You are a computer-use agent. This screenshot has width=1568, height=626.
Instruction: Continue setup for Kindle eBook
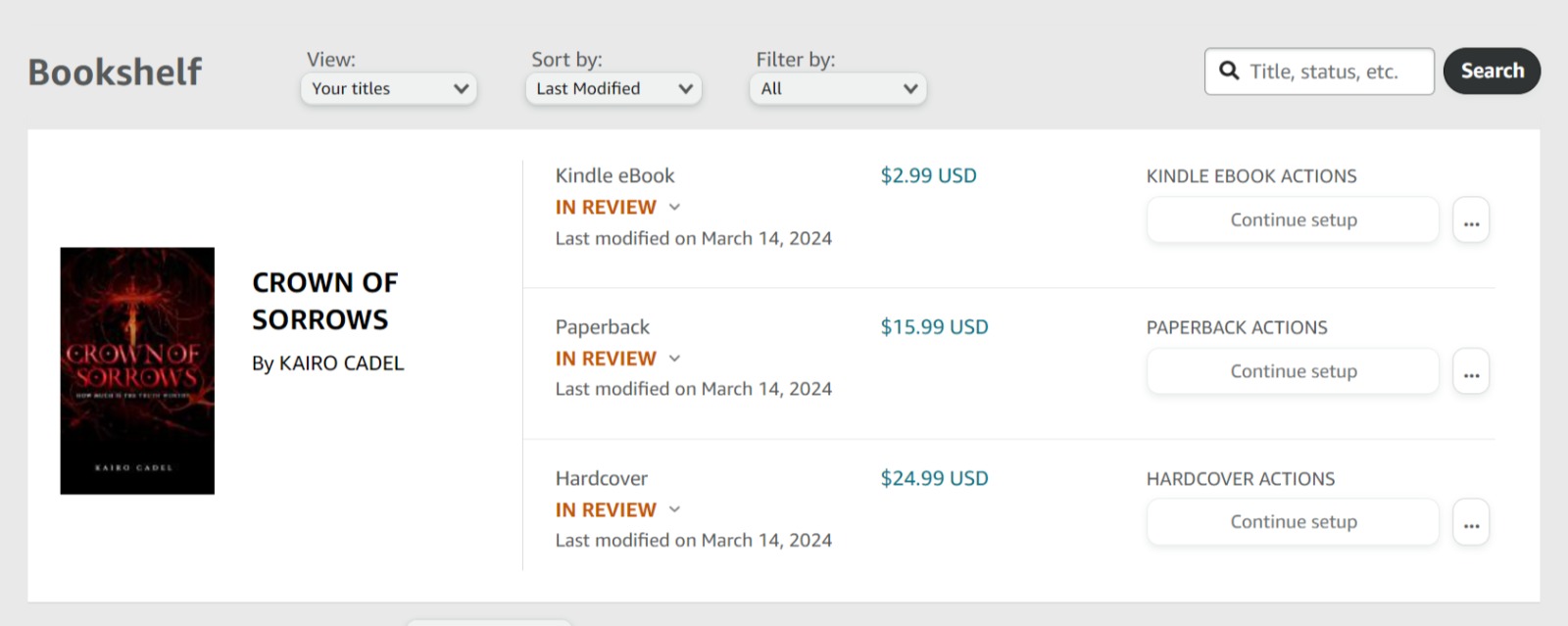click(x=1293, y=220)
